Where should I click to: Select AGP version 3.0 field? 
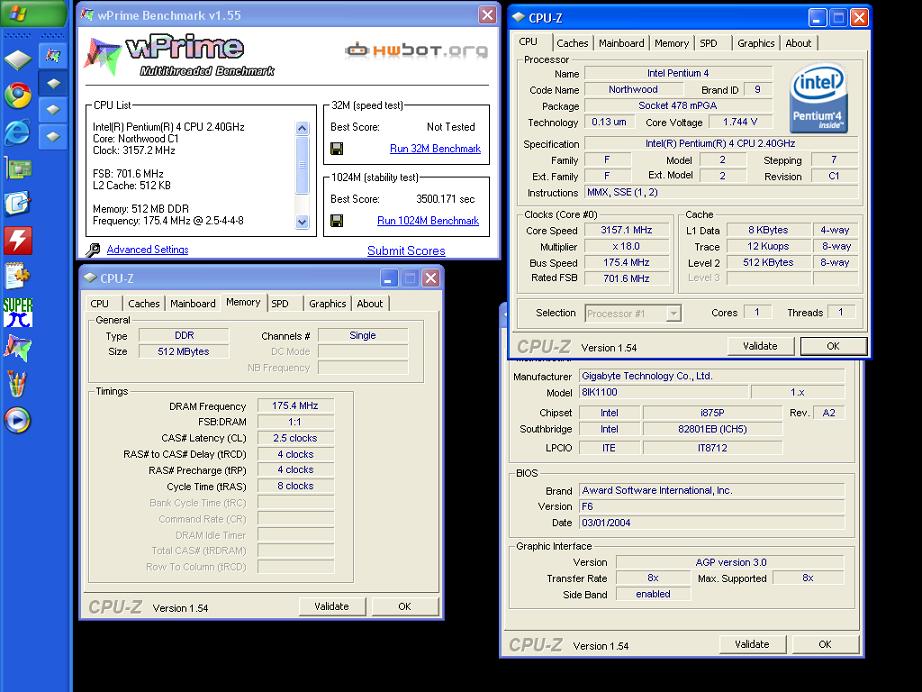730,562
